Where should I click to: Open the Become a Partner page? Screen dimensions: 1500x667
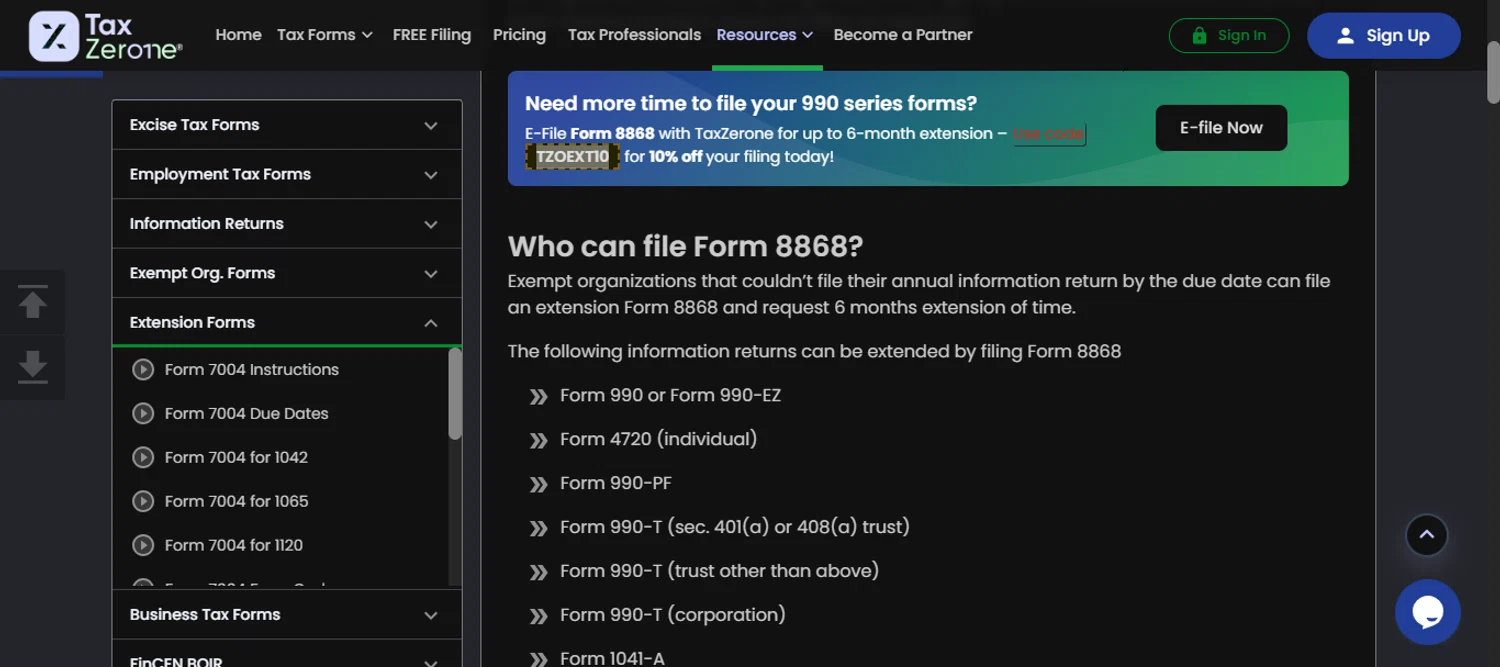(903, 35)
